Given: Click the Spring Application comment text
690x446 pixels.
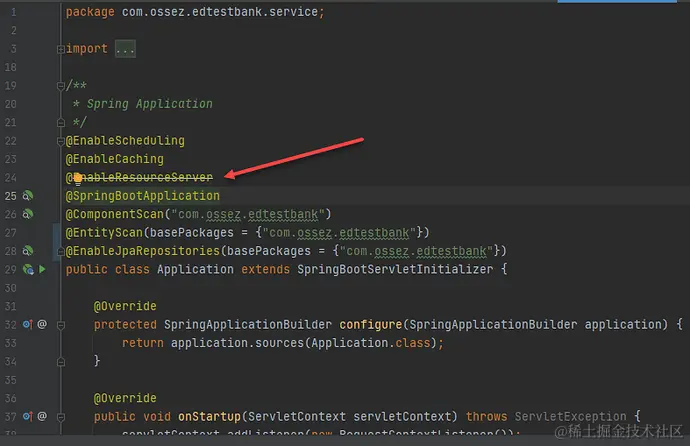Looking at the screenshot, I should click(x=150, y=104).
